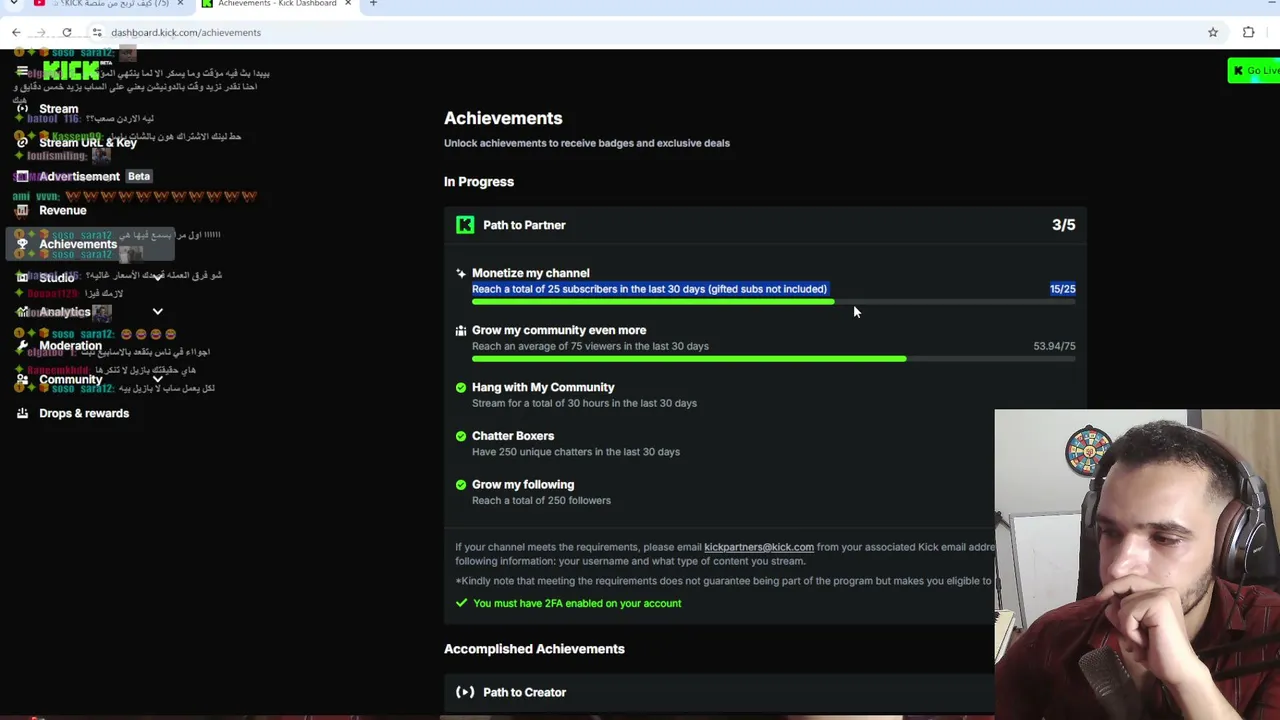Click the Stream URL & Key link icon
The height and width of the screenshot is (720, 1280).
pyautogui.click(x=22, y=143)
